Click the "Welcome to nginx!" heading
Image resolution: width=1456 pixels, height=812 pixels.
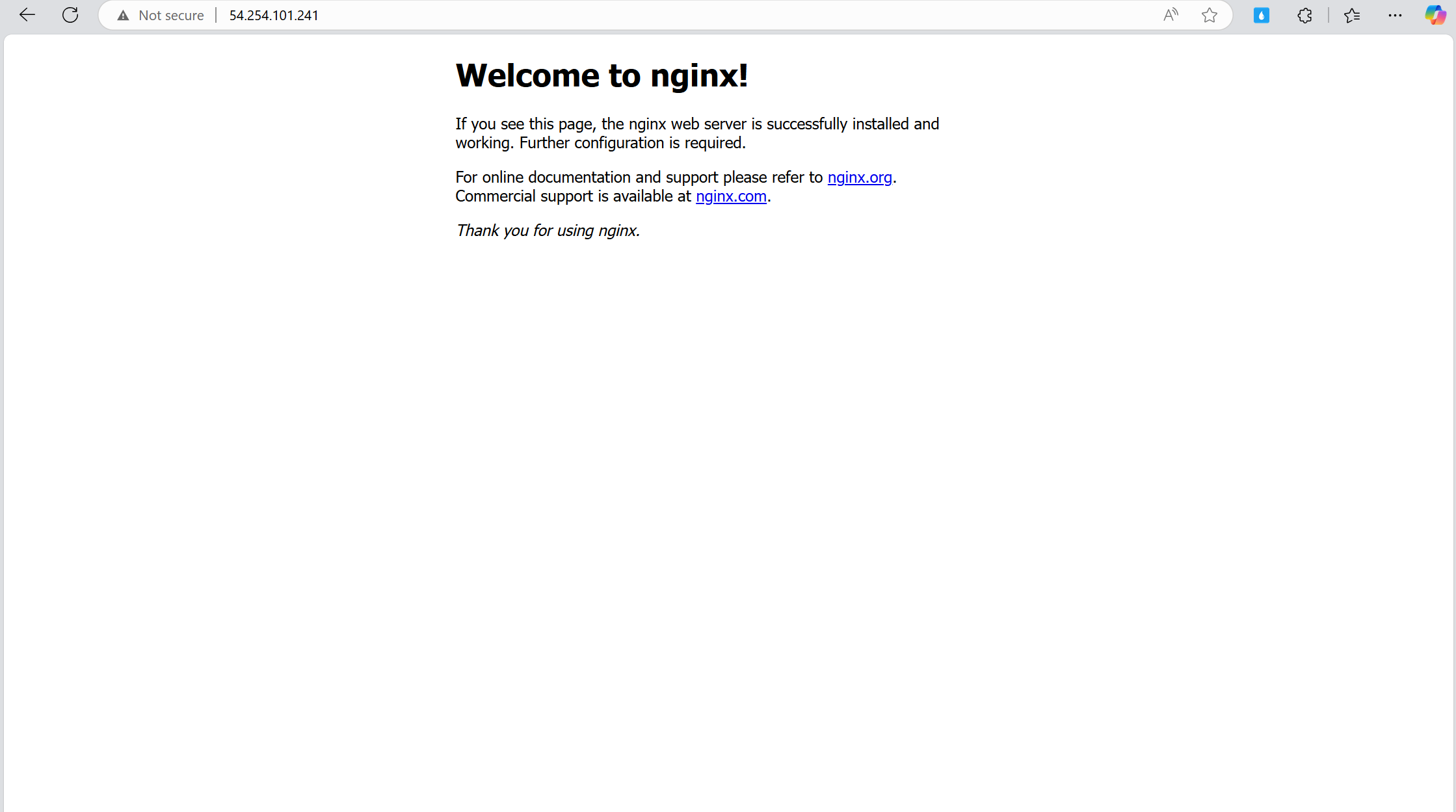click(602, 75)
